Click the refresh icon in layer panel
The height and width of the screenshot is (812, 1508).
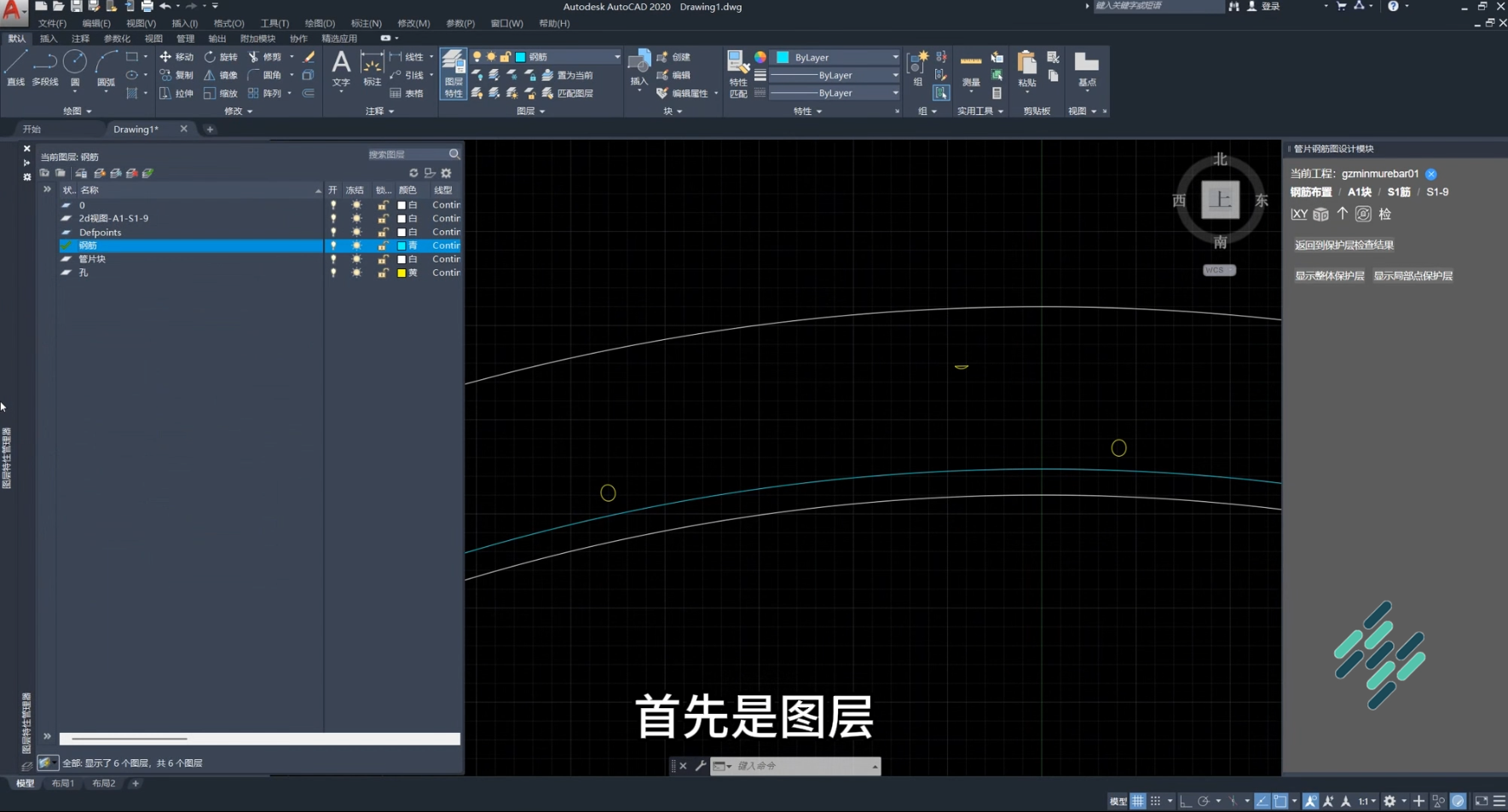point(413,173)
